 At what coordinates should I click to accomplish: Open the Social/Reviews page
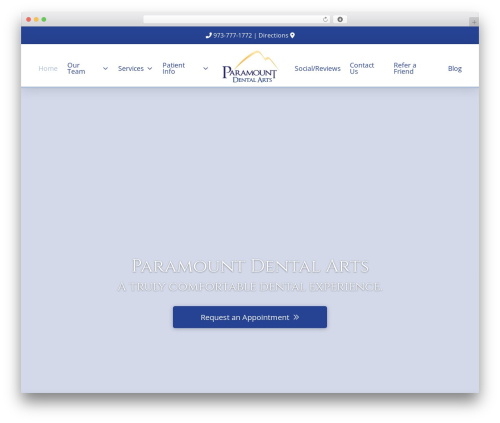[317, 69]
